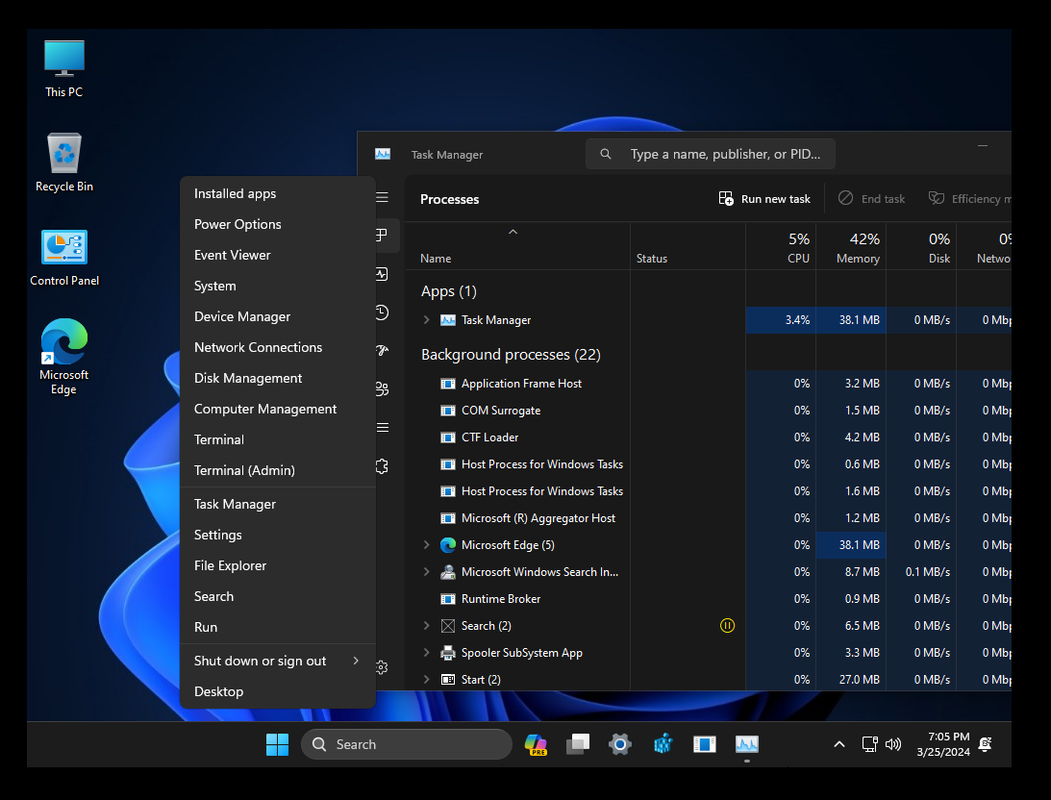The width and height of the screenshot is (1051, 800).
Task: Click the Background processes (22) heading
Action: 511,354
